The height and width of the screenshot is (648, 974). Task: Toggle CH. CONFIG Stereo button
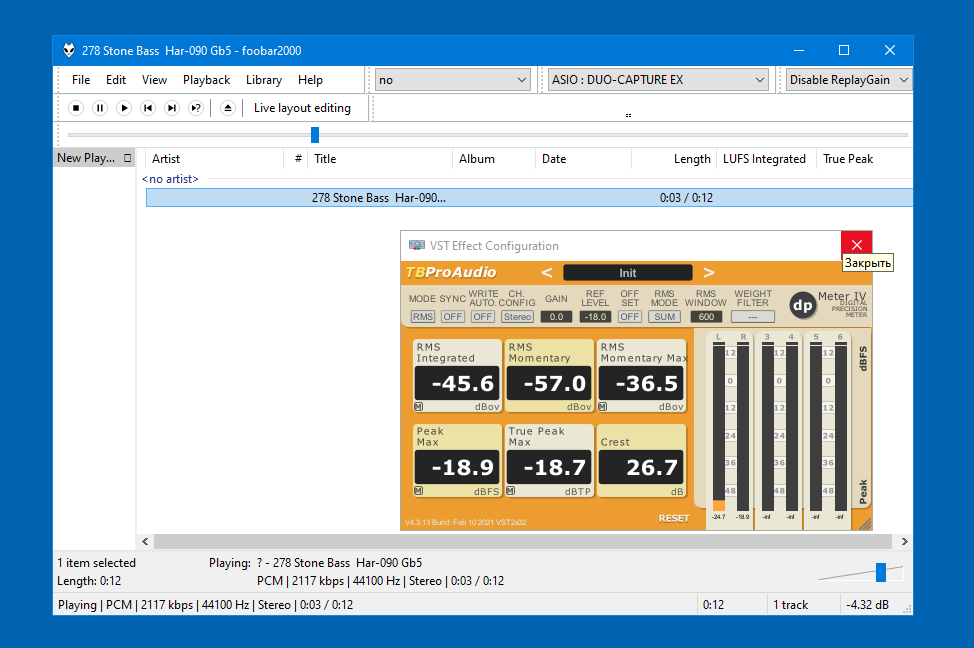517,317
